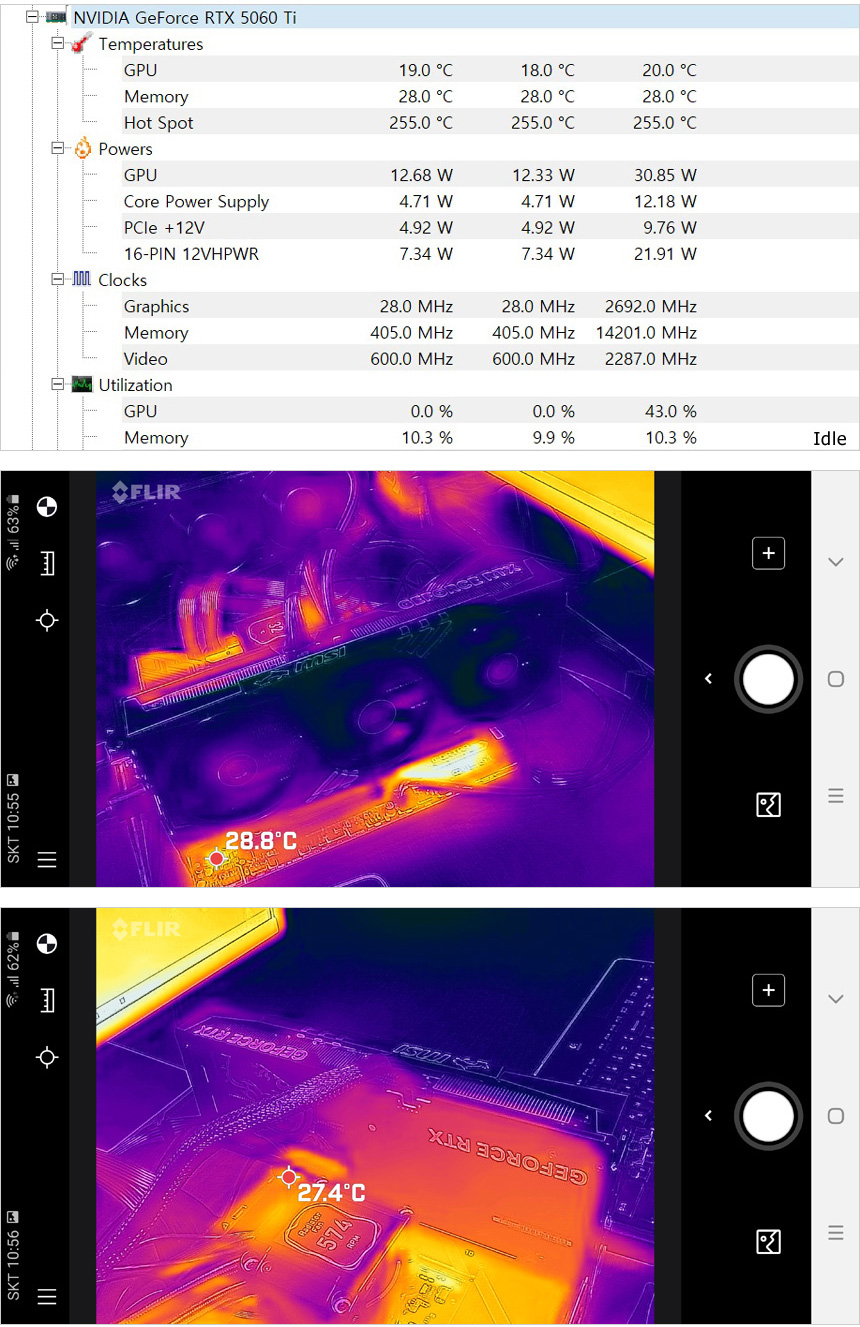Tap the SKT 10:55 clock text

pyautogui.click(x=13, y=828)
